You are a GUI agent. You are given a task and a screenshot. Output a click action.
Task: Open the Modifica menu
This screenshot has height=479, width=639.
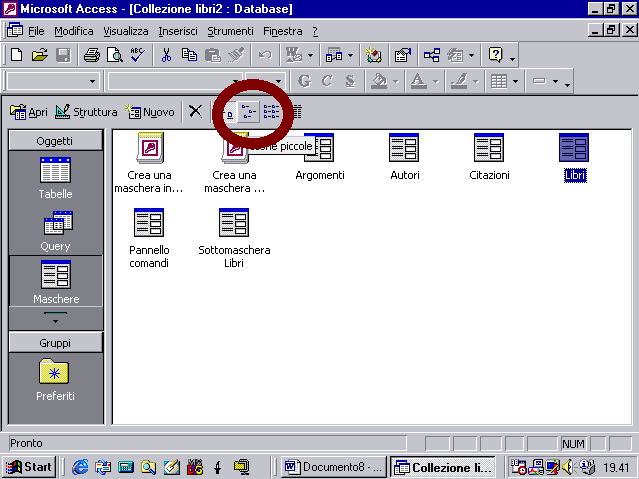[74, 31]
